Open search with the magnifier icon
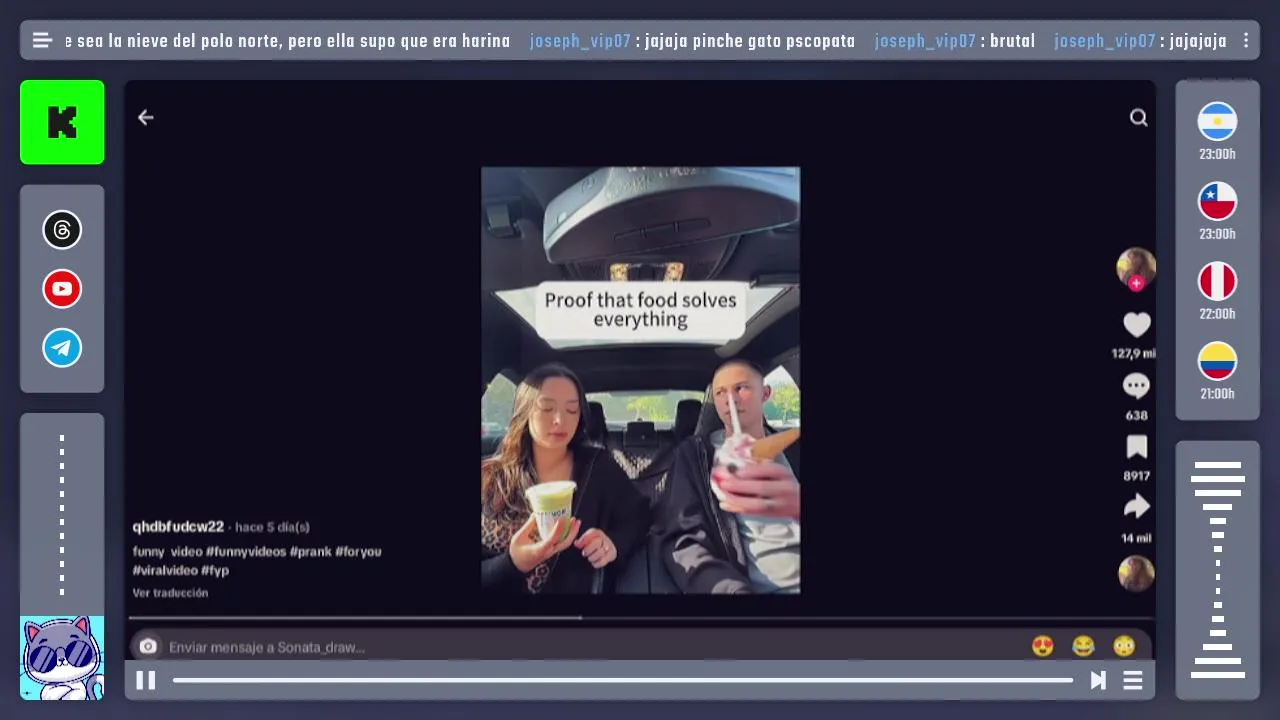This screenshot has height=720, width=1280. tap(1138, 117)
